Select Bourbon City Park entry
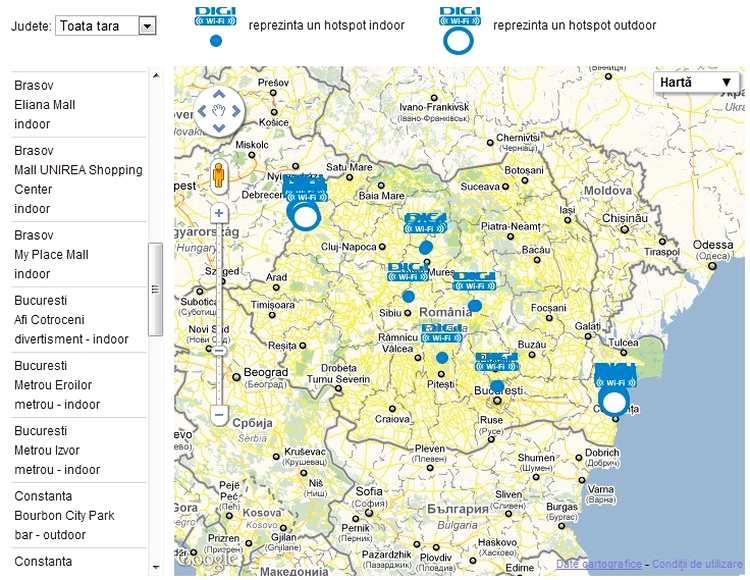Image resolution: width=750 pixels, height=580 pixels. [x=79, y=515]
